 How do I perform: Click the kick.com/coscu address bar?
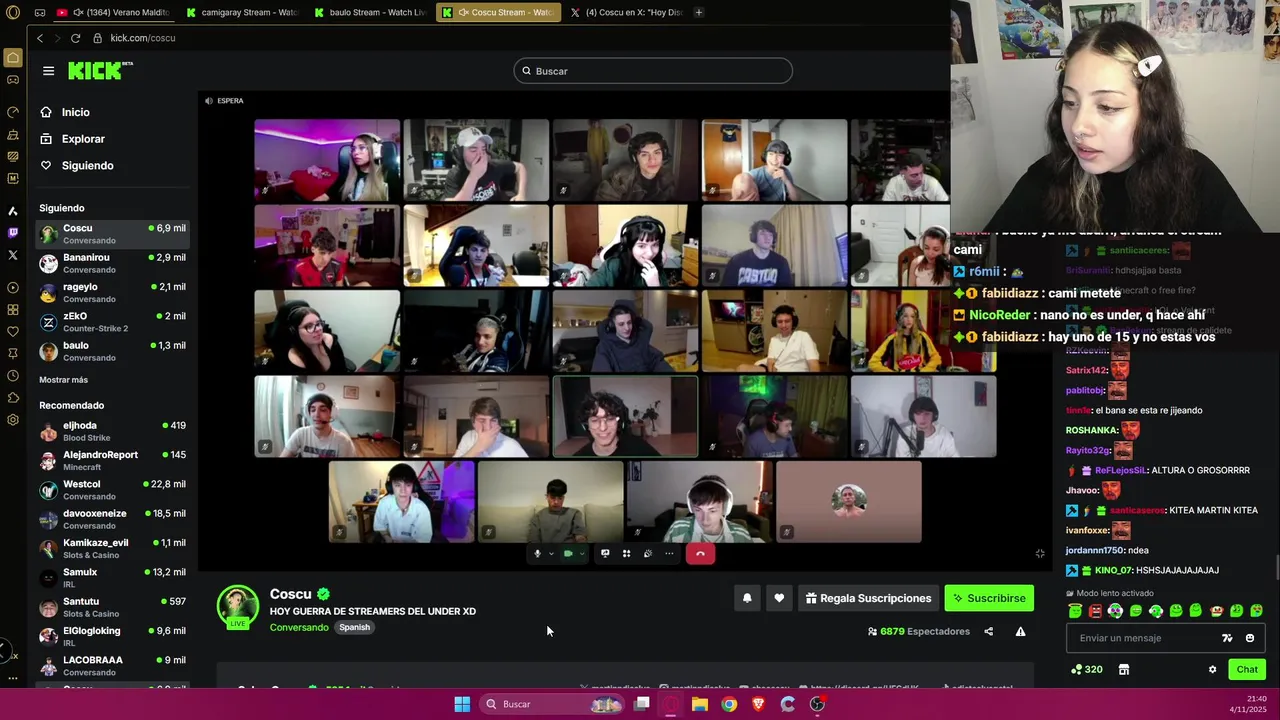(142, 38)
